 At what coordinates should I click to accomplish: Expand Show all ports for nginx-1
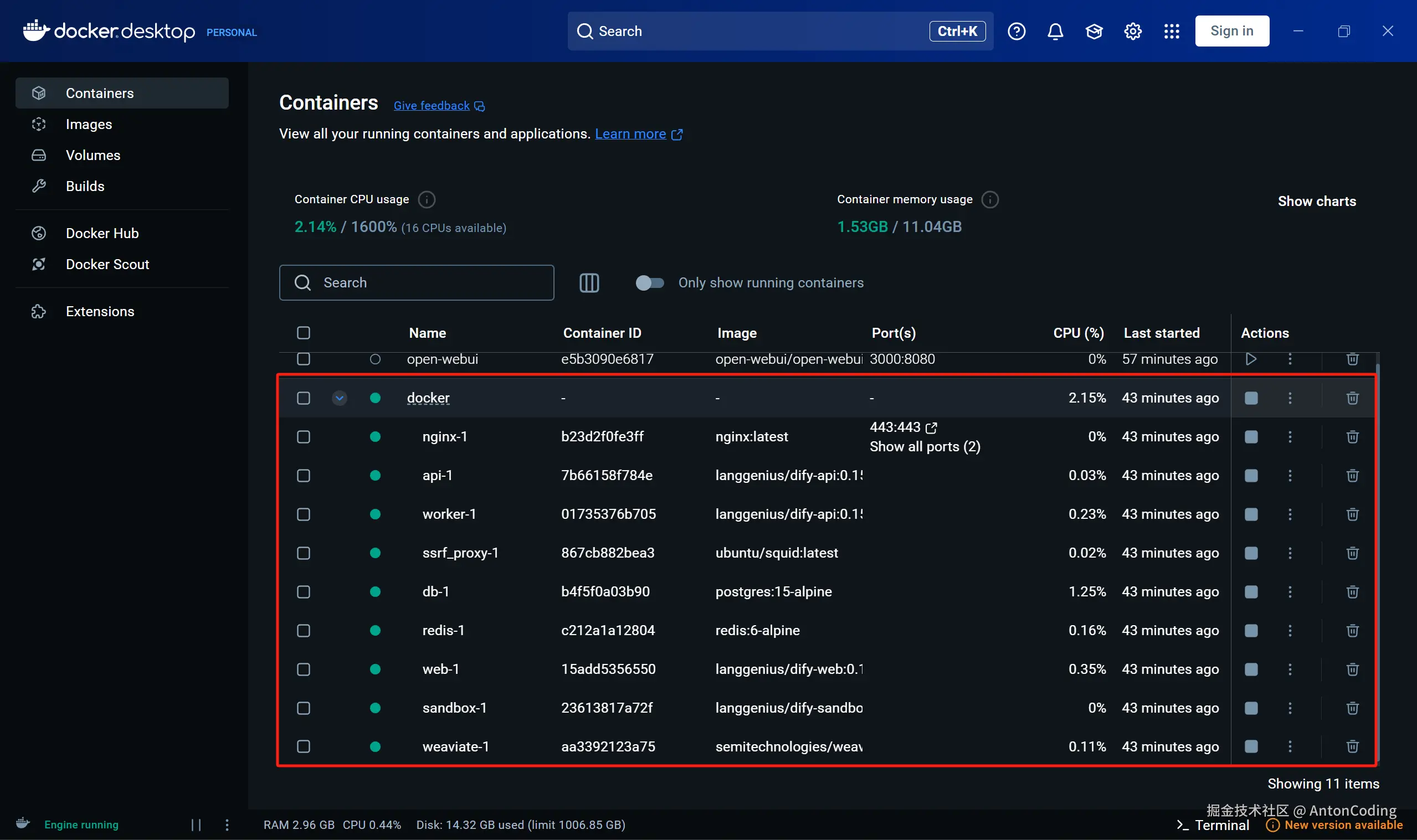[925, 447]
